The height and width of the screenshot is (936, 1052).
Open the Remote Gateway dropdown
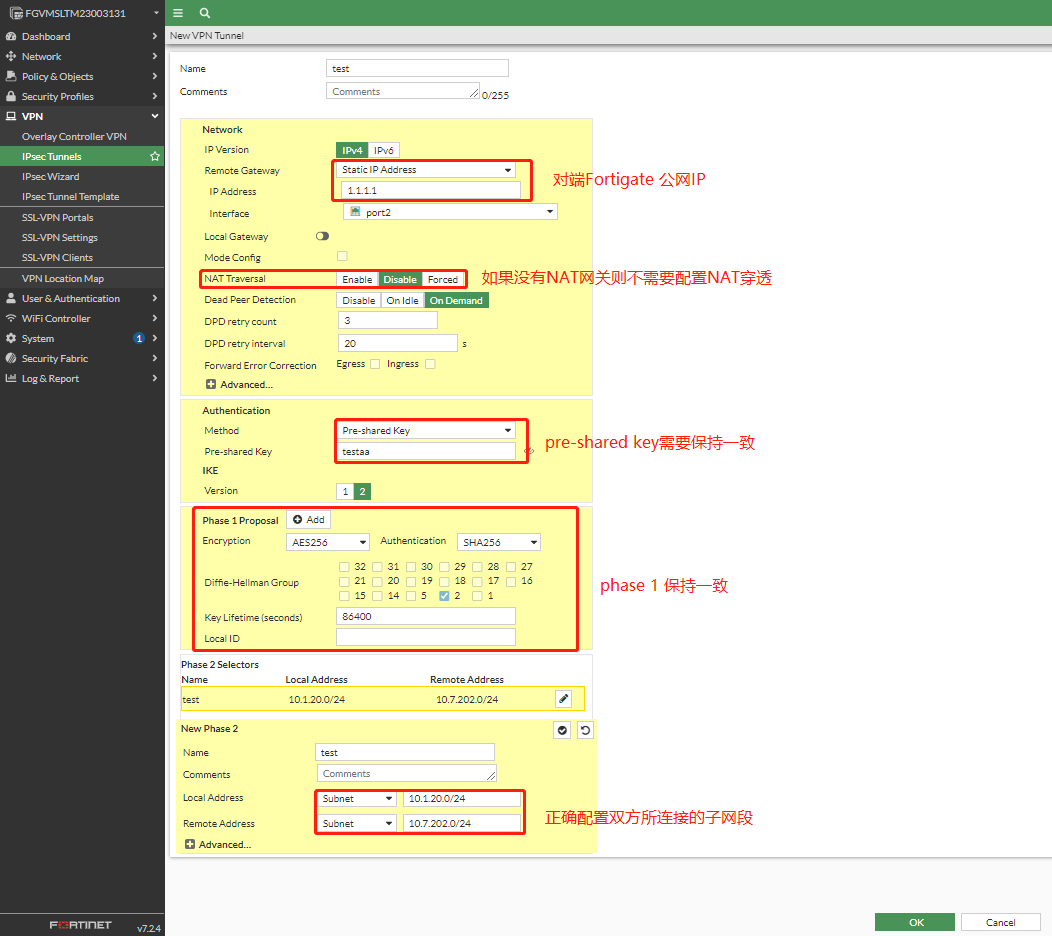(426, 170)
